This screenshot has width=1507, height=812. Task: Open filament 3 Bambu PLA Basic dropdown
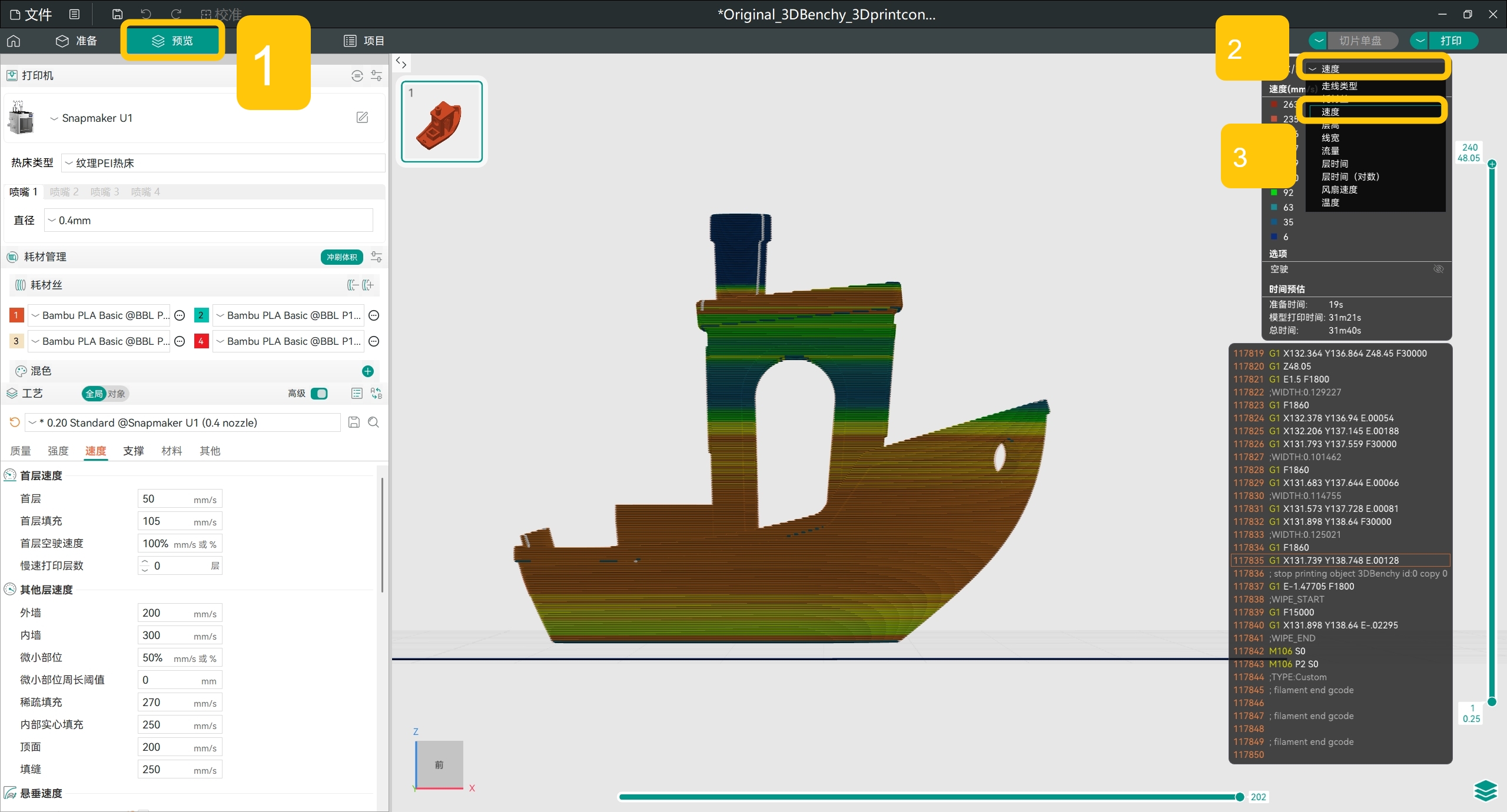point(99,341)
